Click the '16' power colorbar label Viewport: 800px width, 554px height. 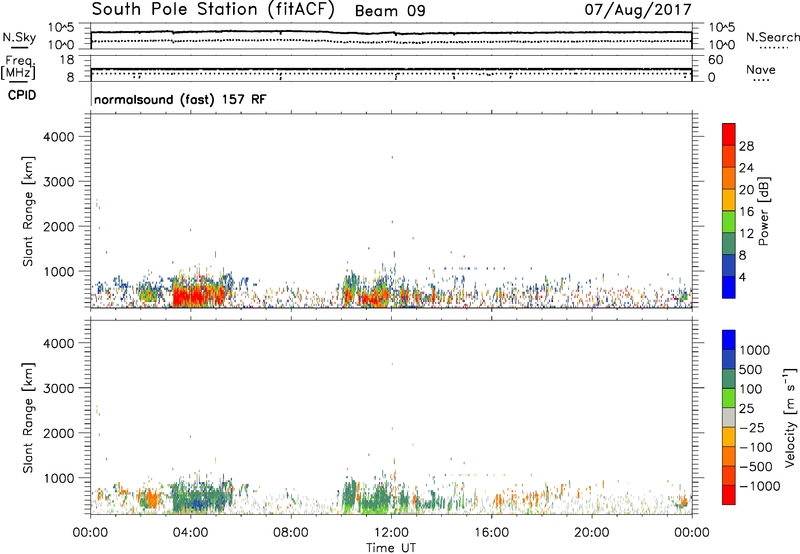pos(746,212)
